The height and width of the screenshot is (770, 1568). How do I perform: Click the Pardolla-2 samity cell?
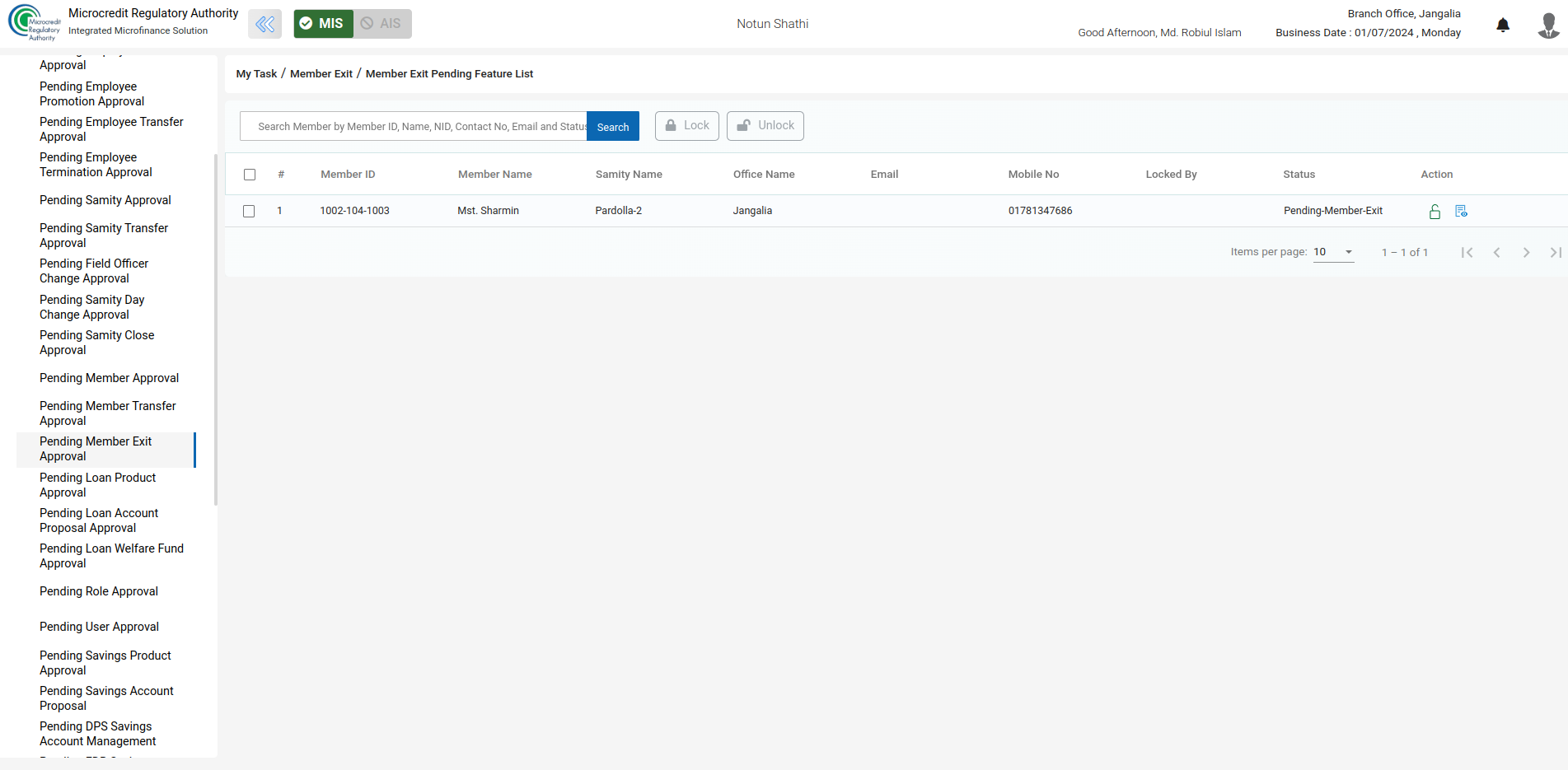pyautogui.click(x=618, y=211)
